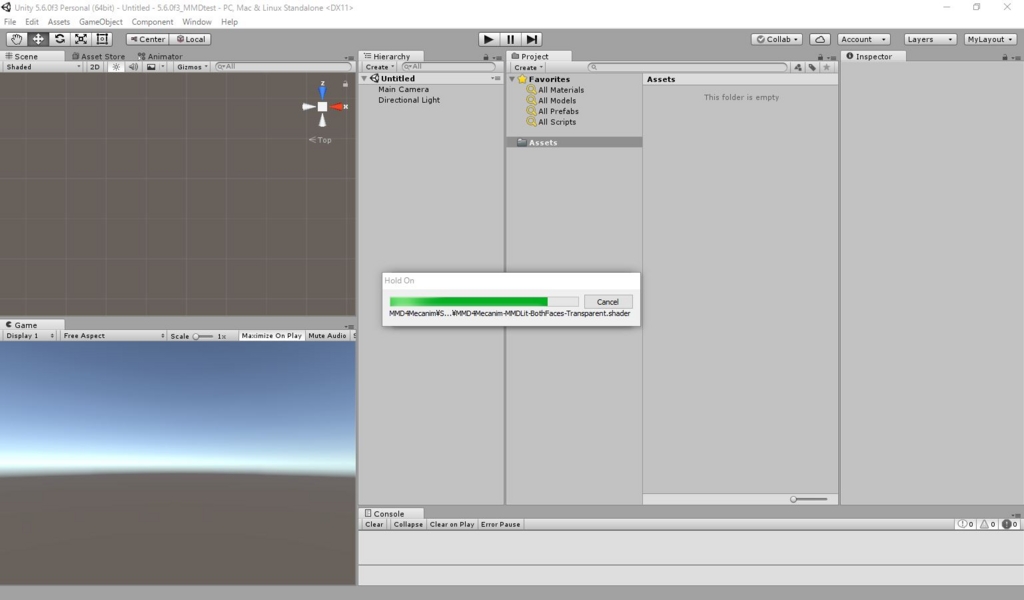Viewport: 1024px width, 600px height.
Task: Open the Assets menu
Action: [59, 22]
